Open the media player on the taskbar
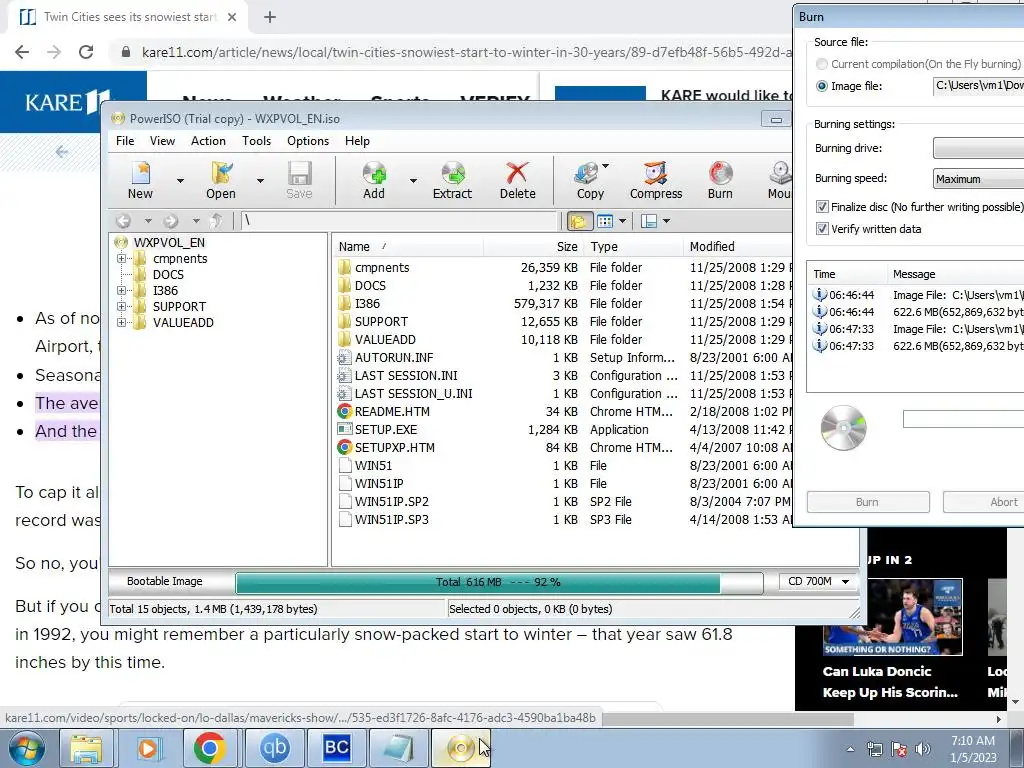Viewport: 1024px width, 768px height. (148, 748)
